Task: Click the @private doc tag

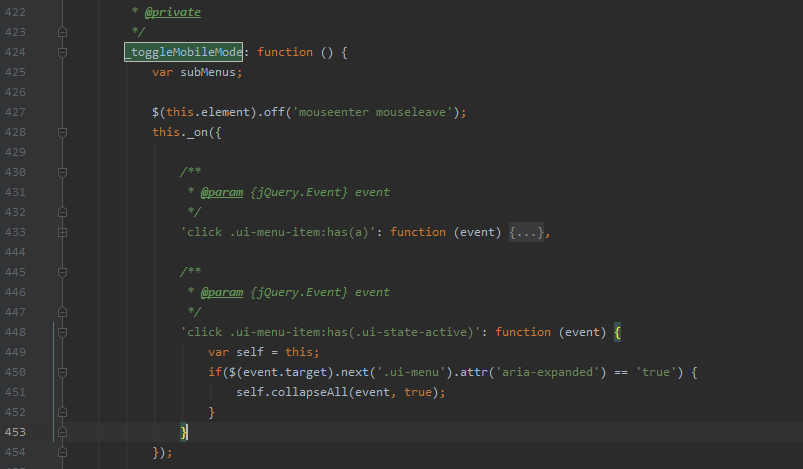Action: (x=172, y=12)
